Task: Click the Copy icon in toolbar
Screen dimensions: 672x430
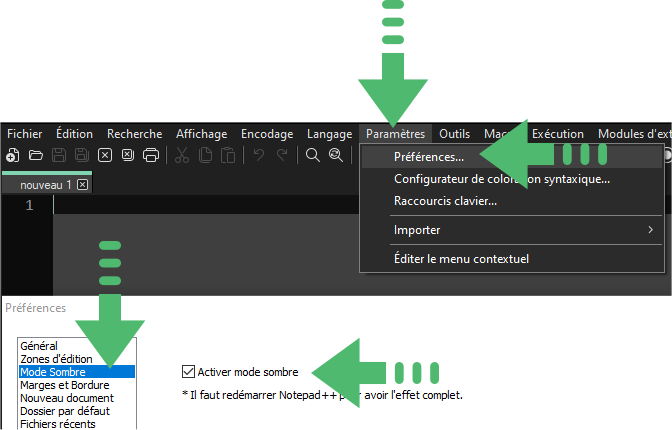Action: click(x=205, y=155)
